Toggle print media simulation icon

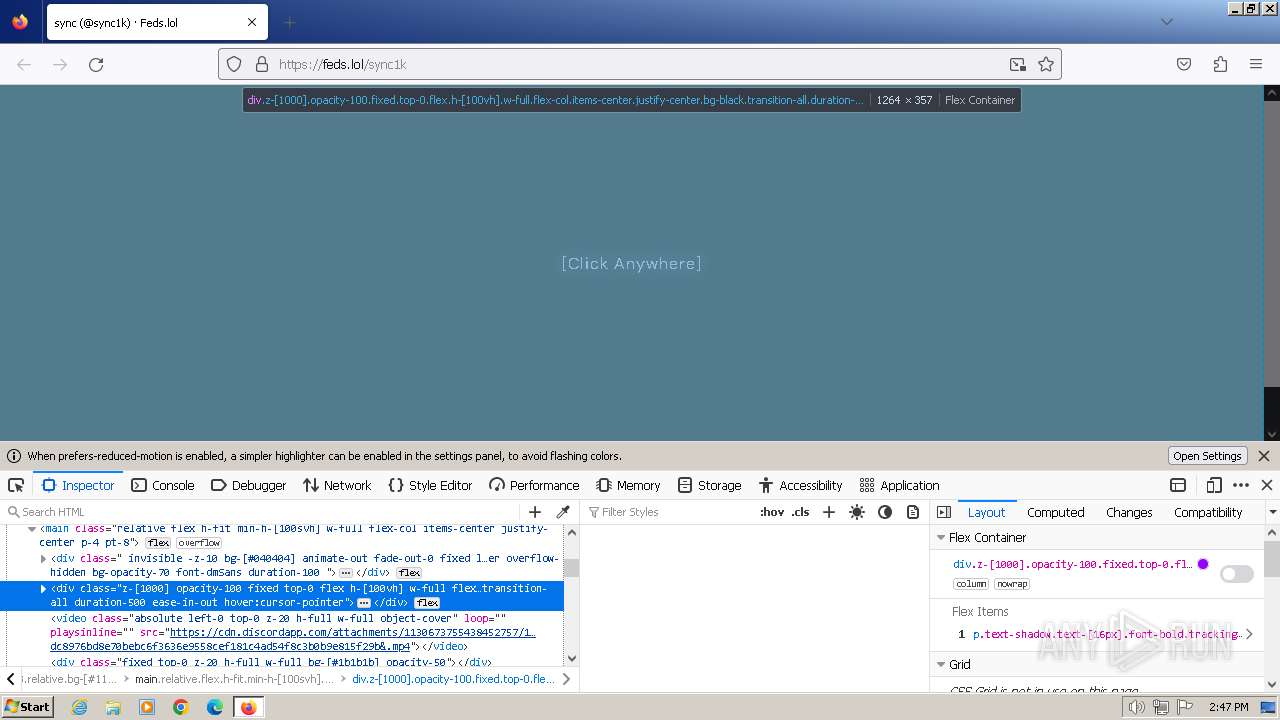click(x=913, y=512)
